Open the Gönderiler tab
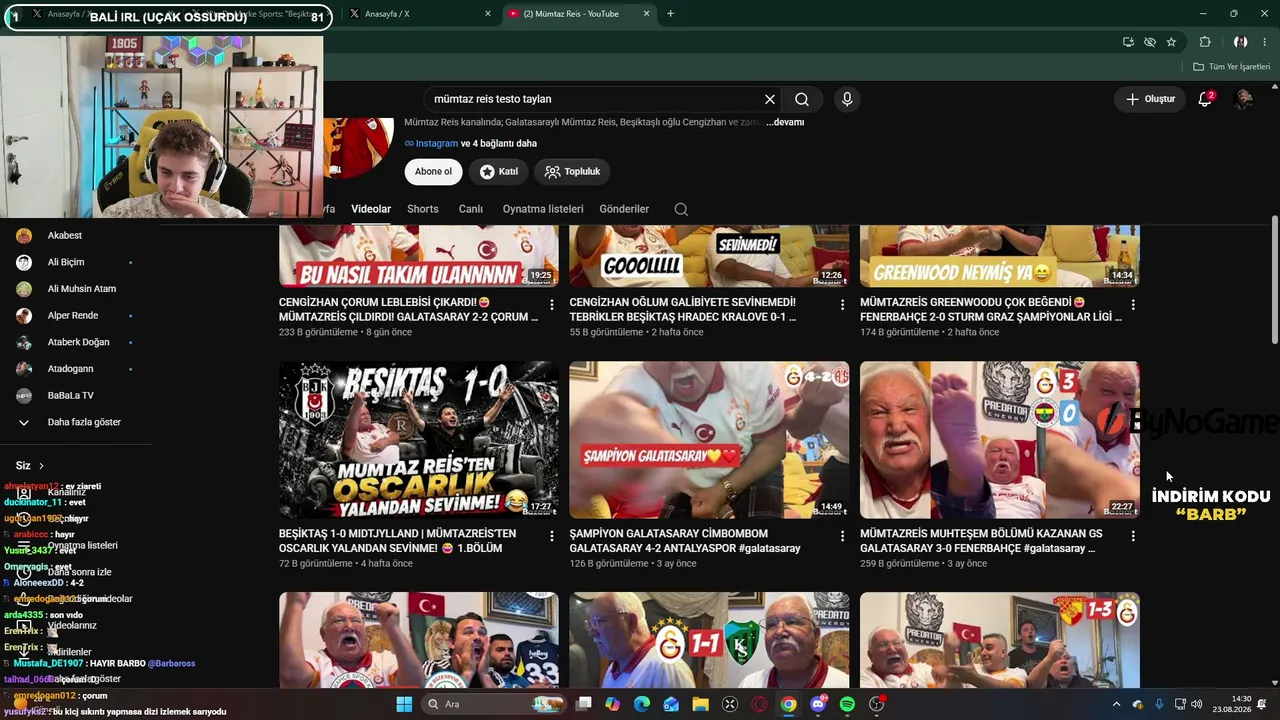Image resolution: width=1280 pixels, height=720 pixels. (x=624, y=209)
